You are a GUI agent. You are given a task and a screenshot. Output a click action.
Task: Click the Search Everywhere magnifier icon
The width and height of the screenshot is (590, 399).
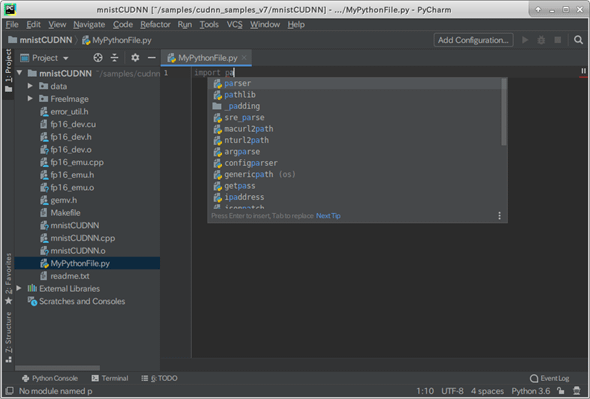(x=578, y=40)
